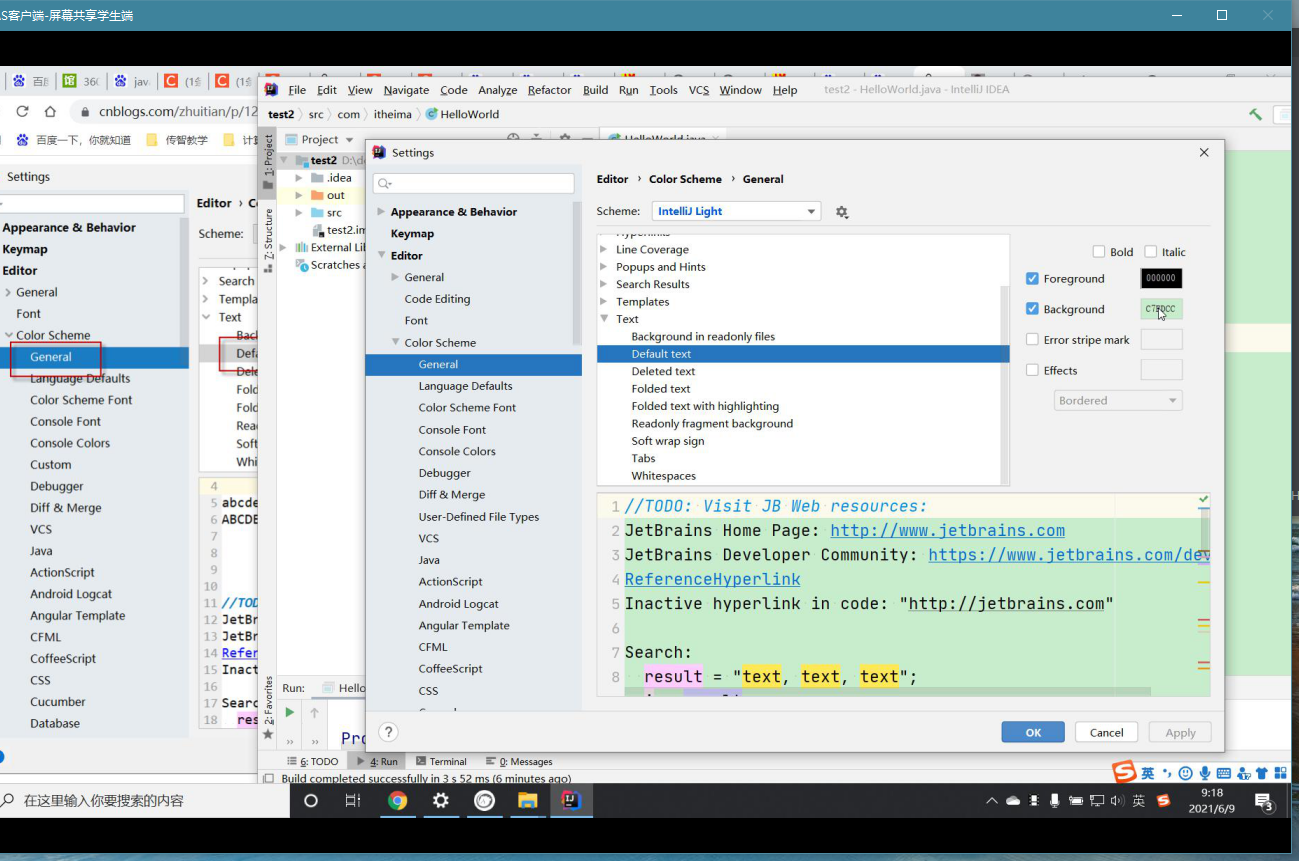1299x861 pixels.
Task: Click the ReferenceHyperlink in preview
Action: click(713, 580)
